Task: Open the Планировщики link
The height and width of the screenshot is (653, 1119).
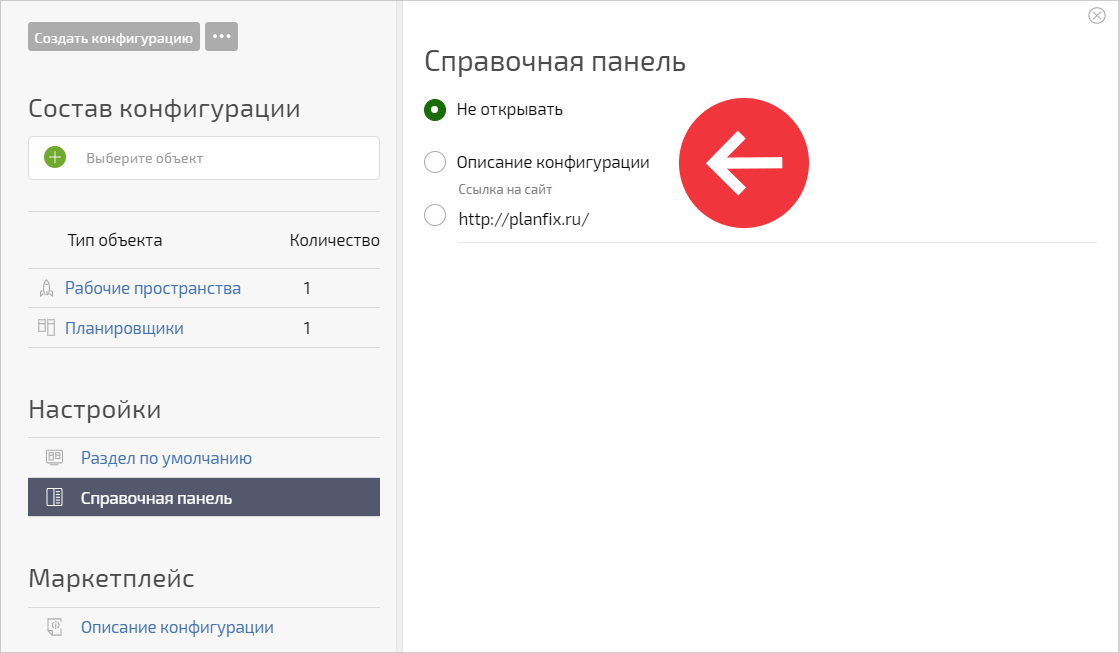Action: [x=124, y=328]
